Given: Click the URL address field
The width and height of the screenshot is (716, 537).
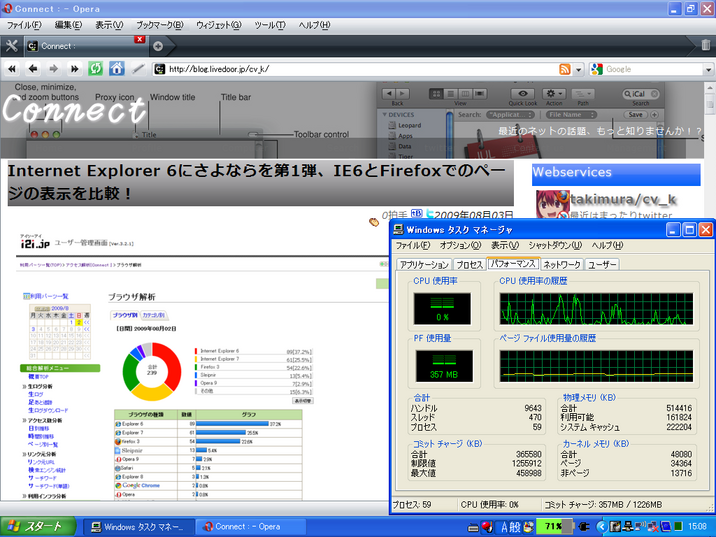Looking at the screenshot, I should pos(361,69).
